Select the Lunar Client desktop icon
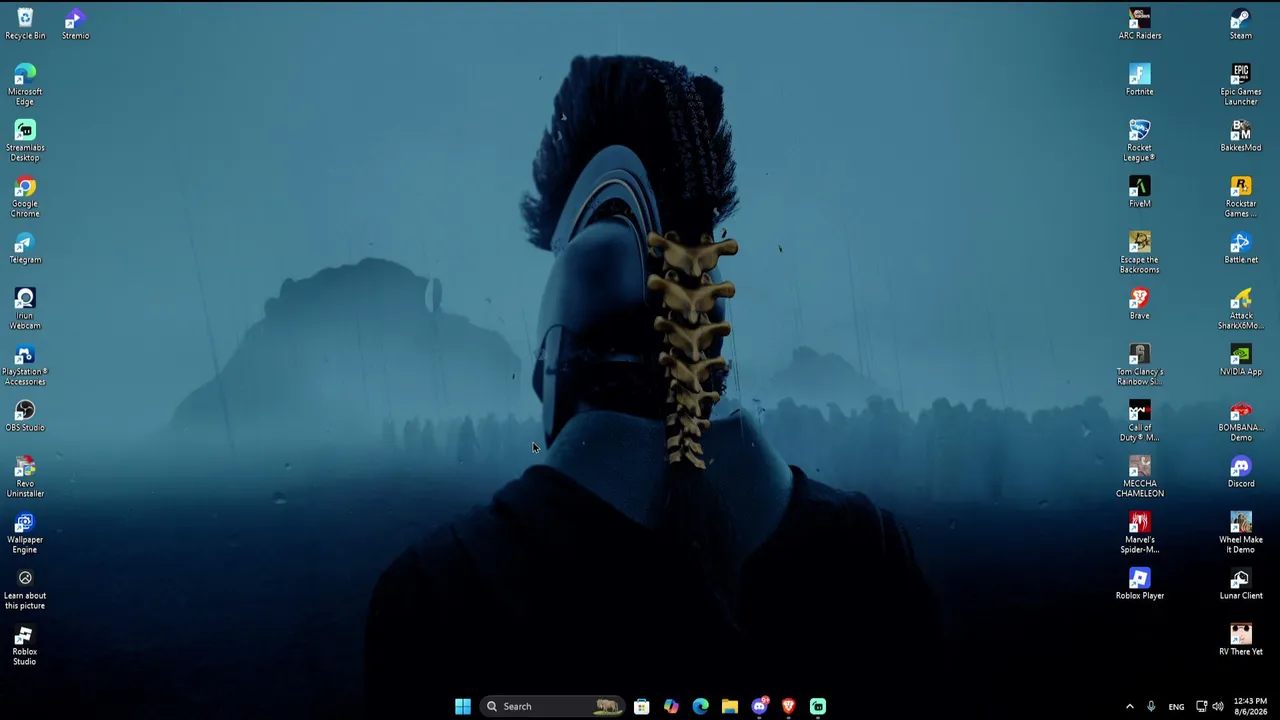Image resolution: width=1280 pixels, height=720 pixels. [1241, 584]
